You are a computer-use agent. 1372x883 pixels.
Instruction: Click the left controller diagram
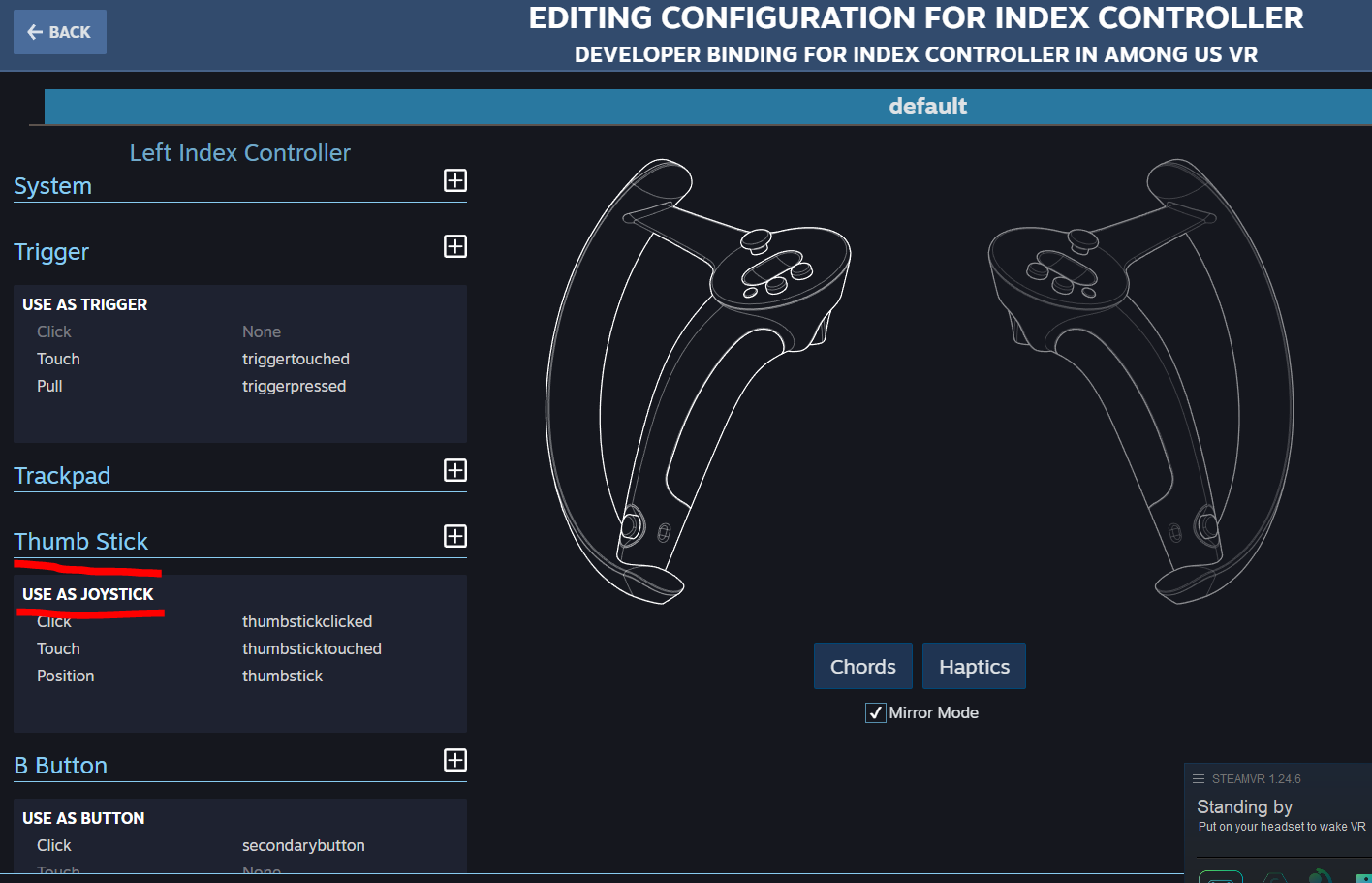(x=698, y=381)
